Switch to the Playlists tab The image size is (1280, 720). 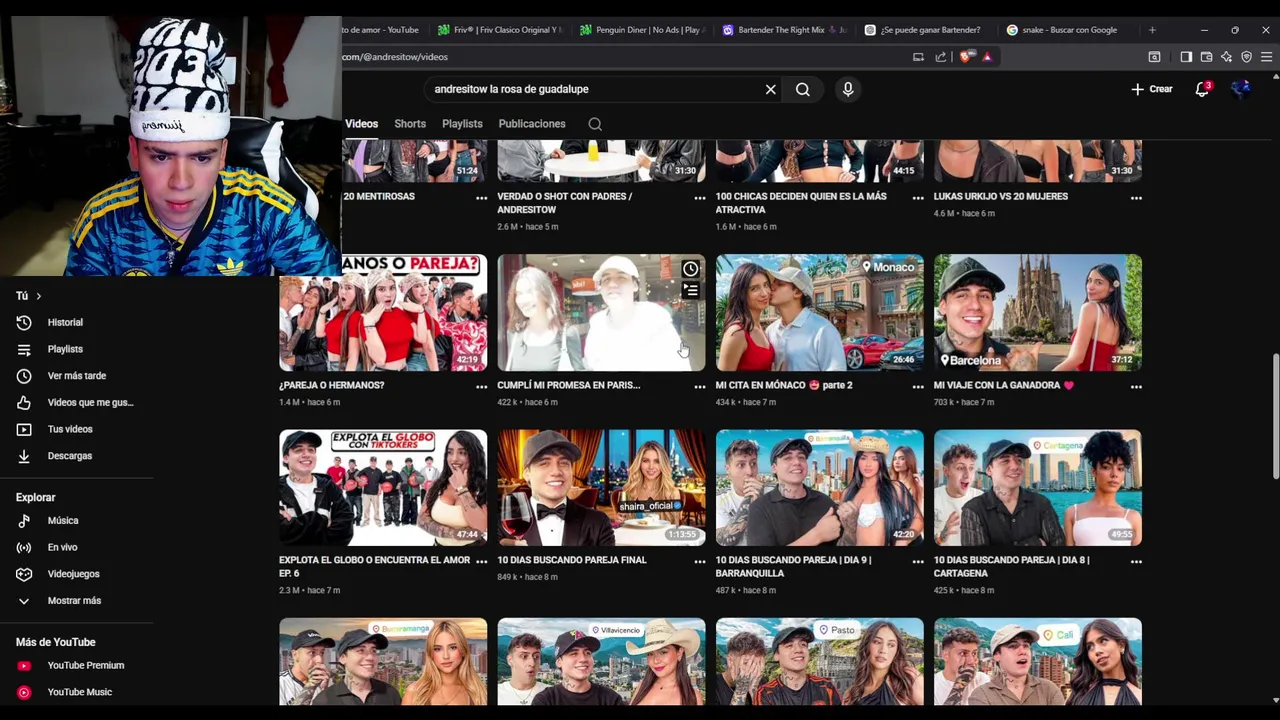click(462, 124)
